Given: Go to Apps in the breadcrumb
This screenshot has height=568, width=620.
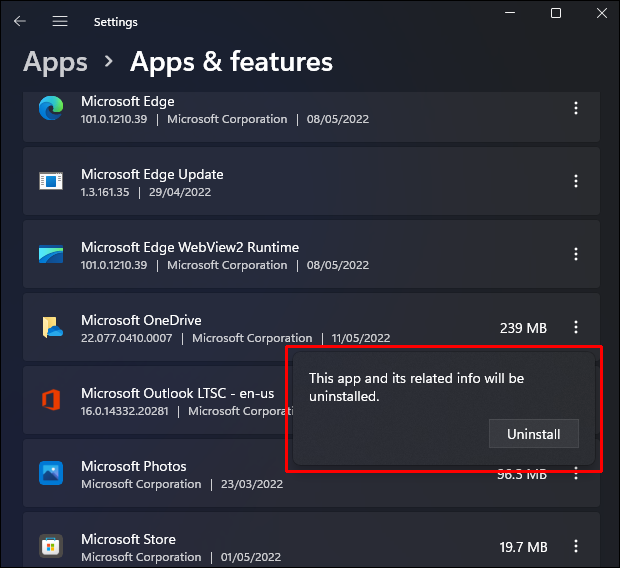Looking at the screenshot, I should click(x=56, y=62).
